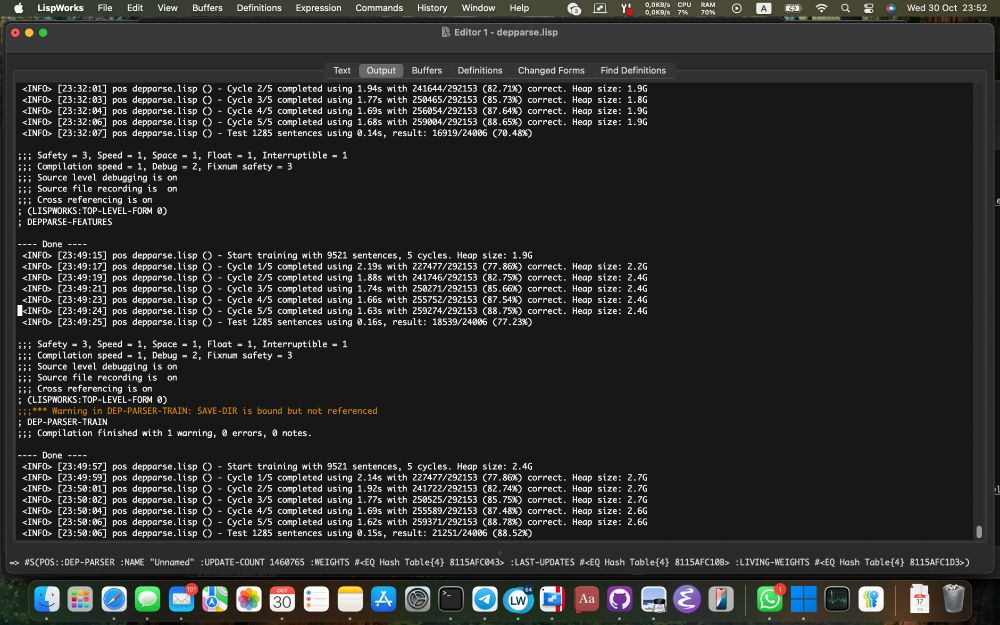
Task: Click the Wi-Fi status icon
Action: click(x=821, y=8)
